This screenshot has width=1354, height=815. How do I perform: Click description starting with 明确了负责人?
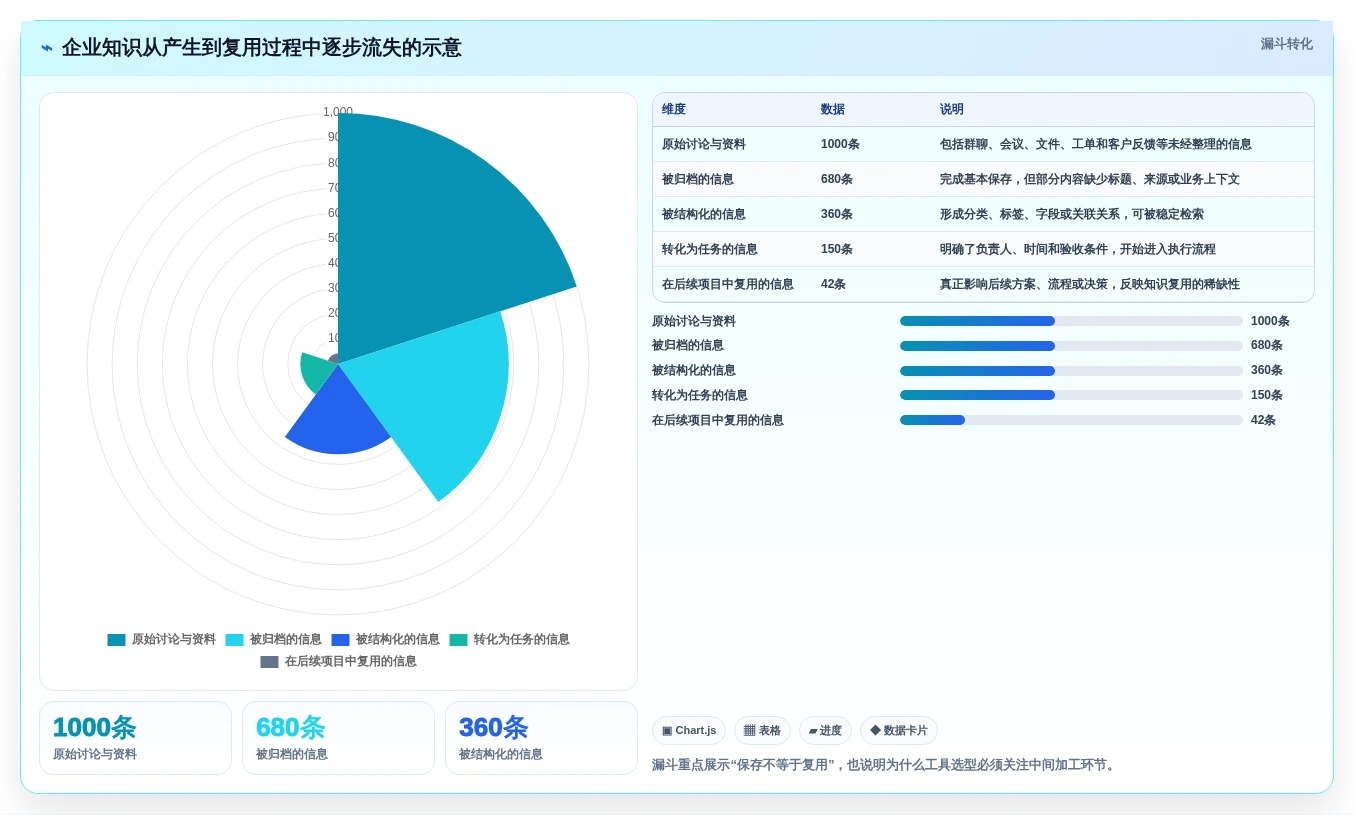(x=1078, y=250)
